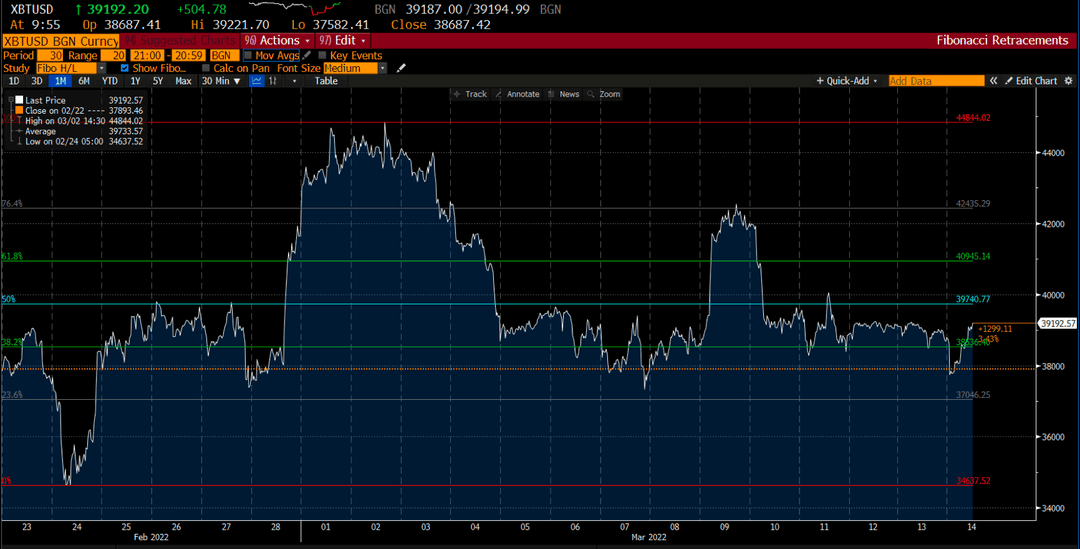Click the Add Data input field
The image size is (1080, 549).
coord(936,81)
